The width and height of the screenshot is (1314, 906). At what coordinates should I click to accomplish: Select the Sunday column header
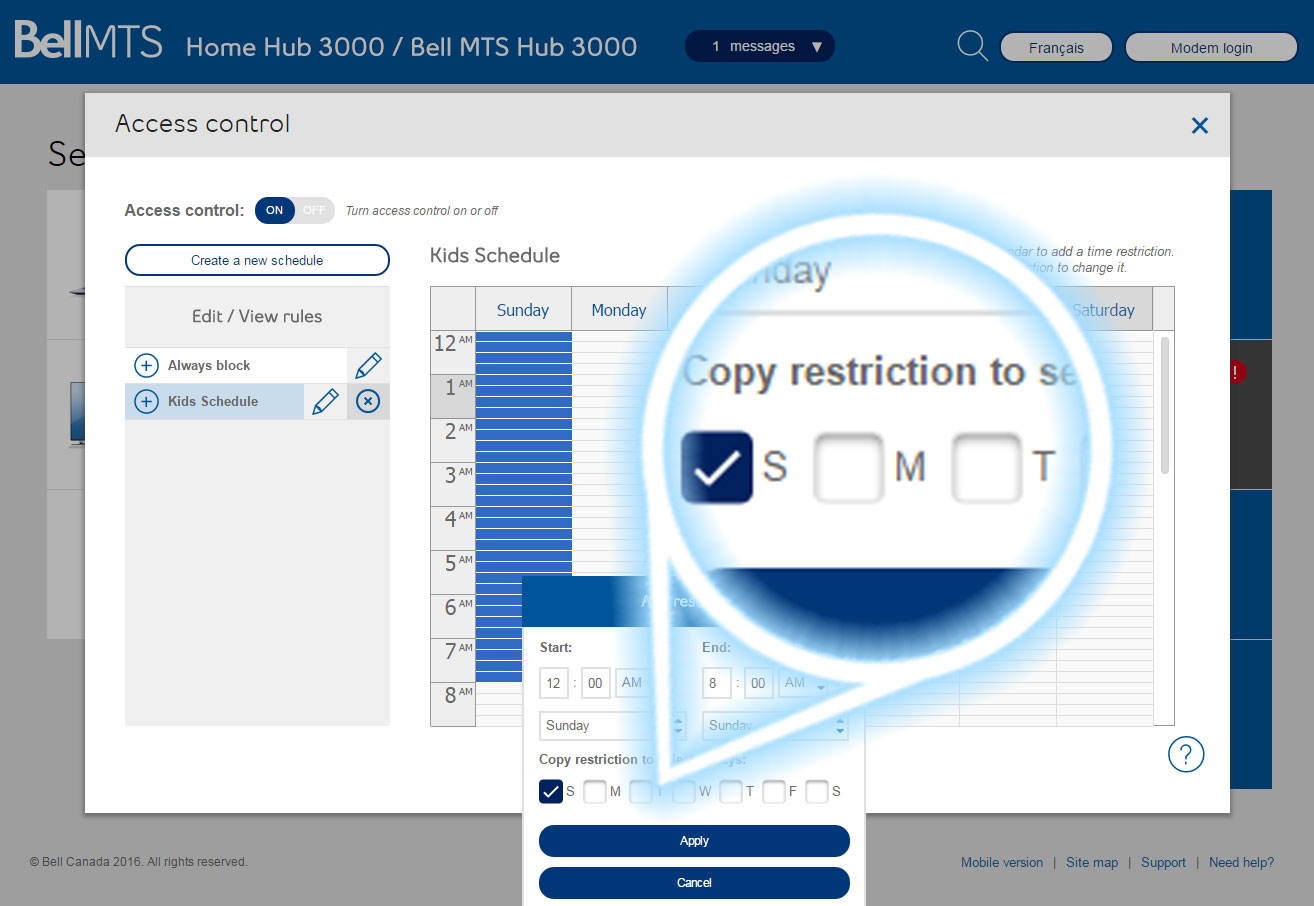click(x=523, y=310)
